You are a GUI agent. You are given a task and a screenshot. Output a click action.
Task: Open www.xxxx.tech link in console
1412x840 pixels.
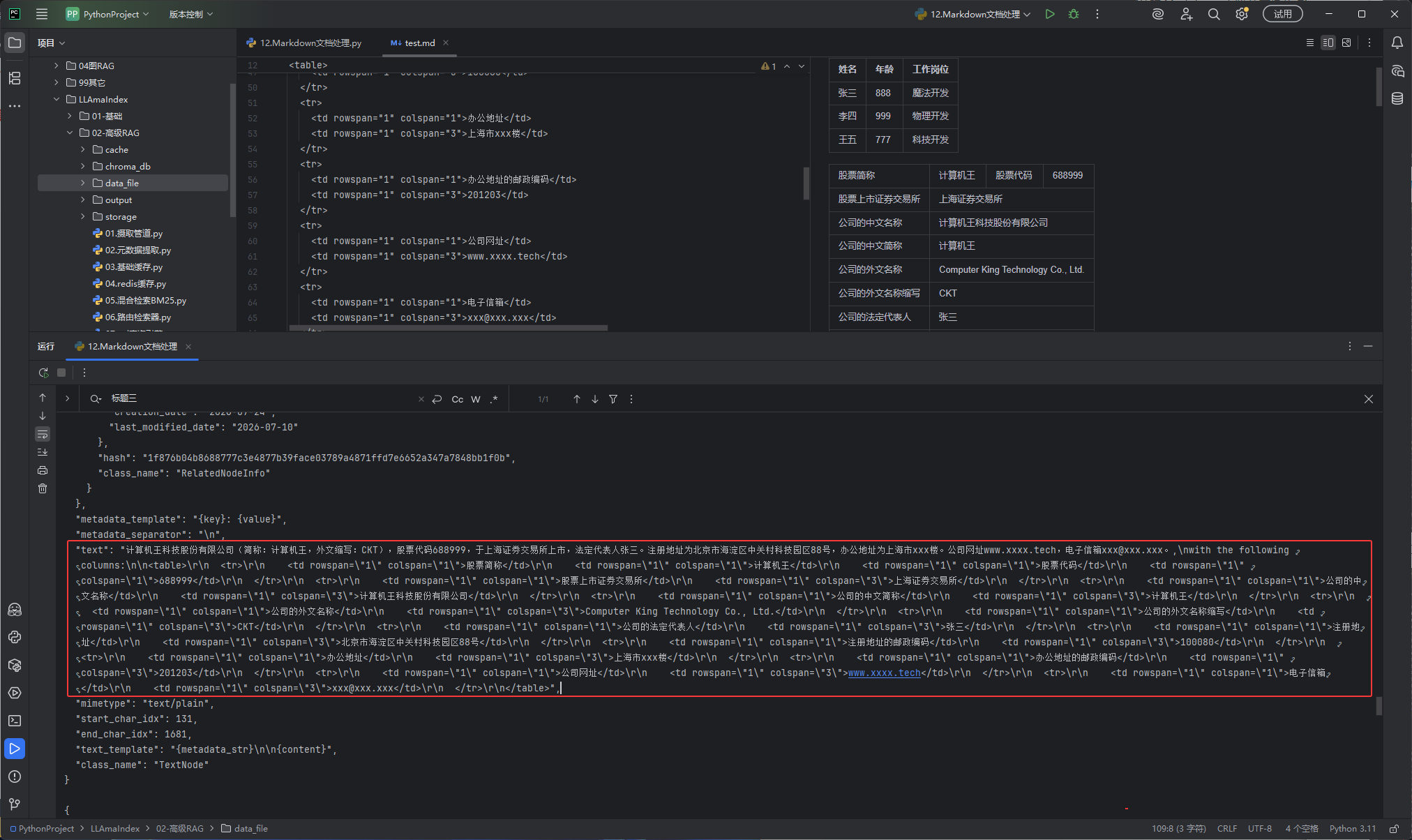(884, 673)
